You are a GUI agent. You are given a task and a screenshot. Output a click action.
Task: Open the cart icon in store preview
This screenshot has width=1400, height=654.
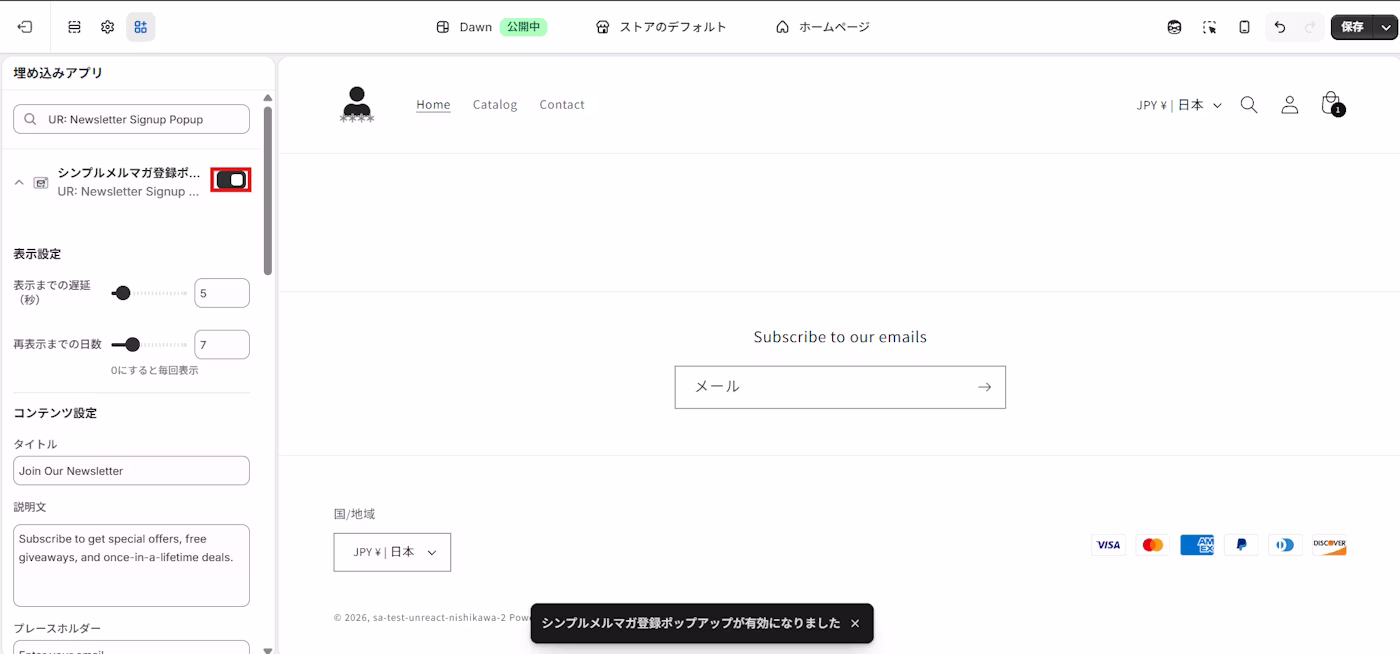coord(1330,103)
